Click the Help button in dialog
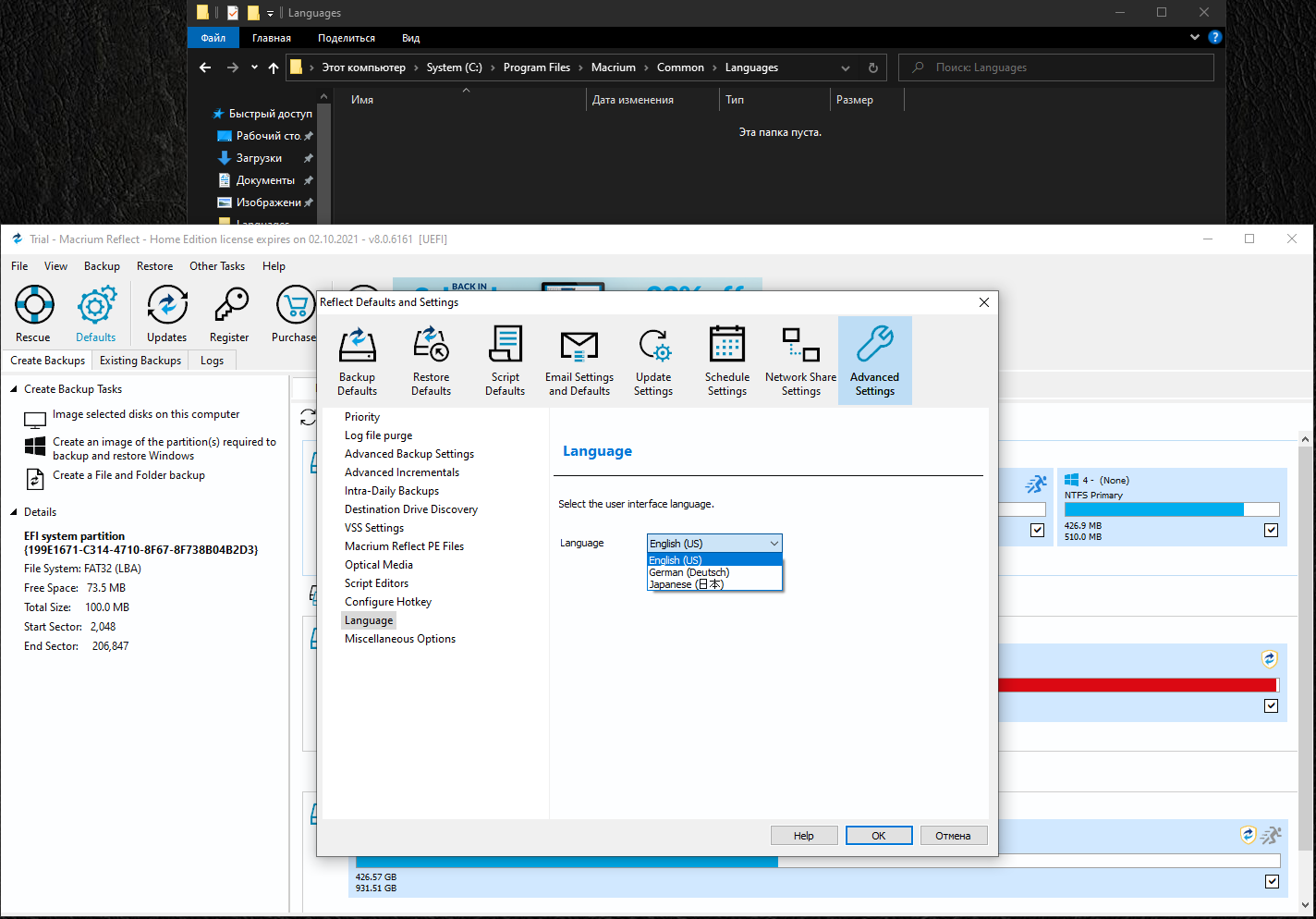Screen dimensions: 1316x919 coord(803,836)
